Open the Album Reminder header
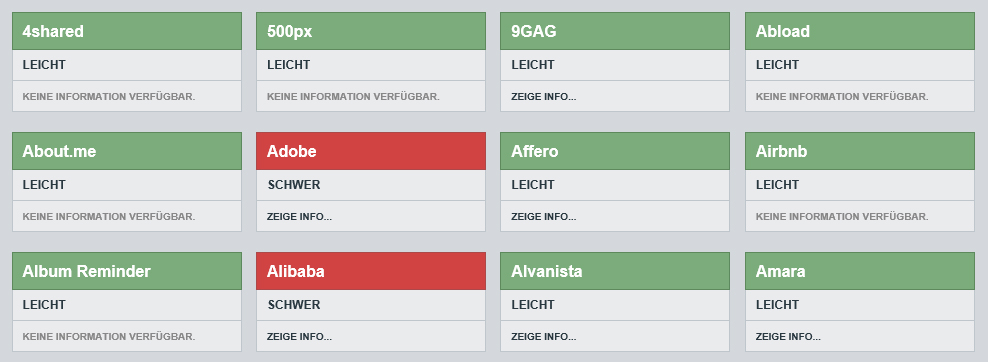Image resolution: width=988 pixels, height=362 pixels. (127, 271)
